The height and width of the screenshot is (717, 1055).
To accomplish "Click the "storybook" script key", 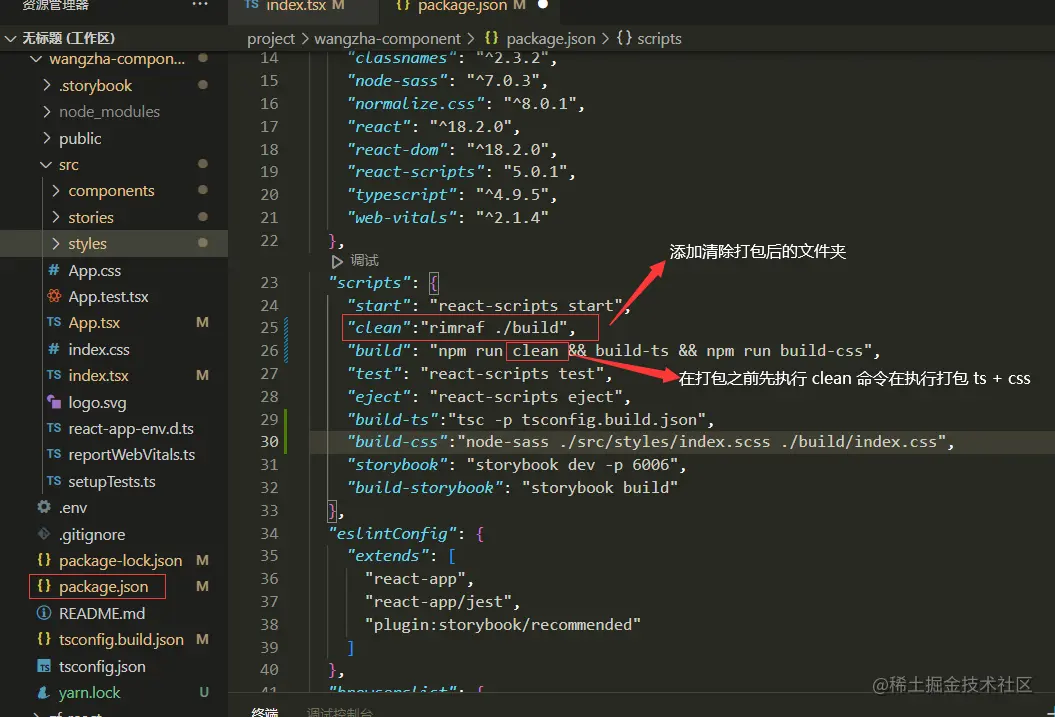I will 397,465.
